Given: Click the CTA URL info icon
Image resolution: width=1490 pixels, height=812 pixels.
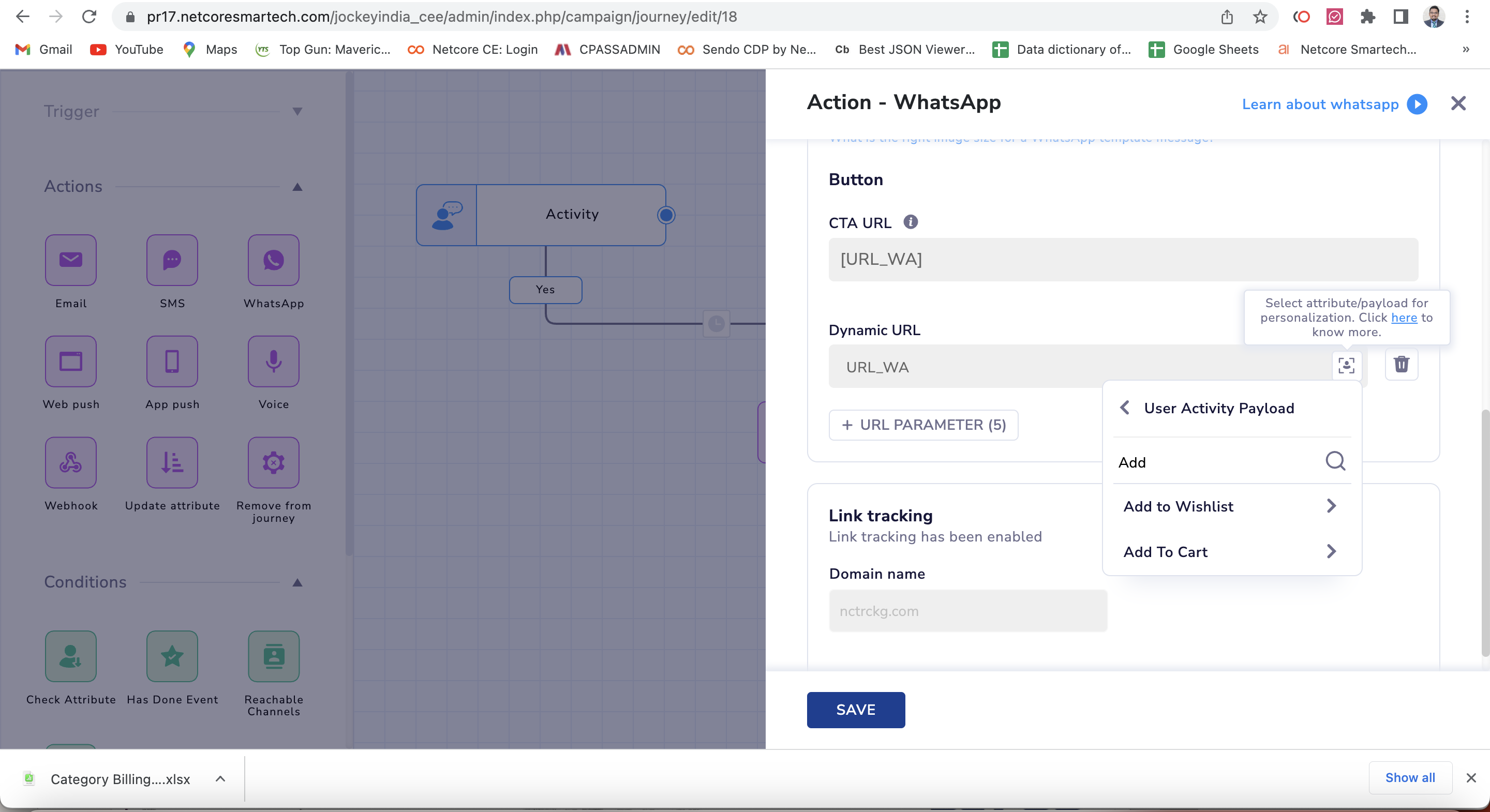Looking at the screenshot, I should tap(911, 222).
